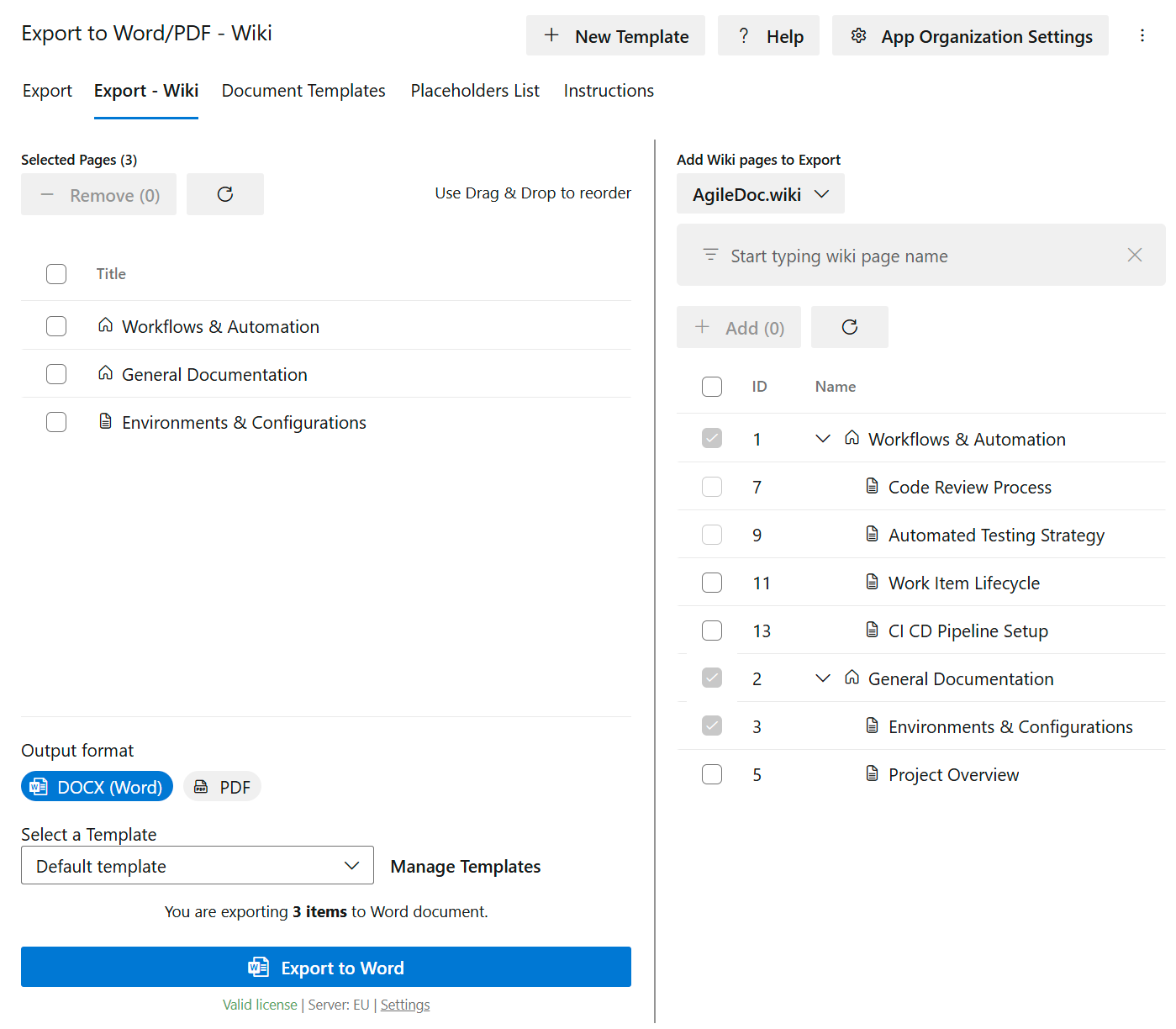Screen dimensions: 1176x1029
Task: Click page icon next to Work Item Lifecycle
Action: click(872, 582)
